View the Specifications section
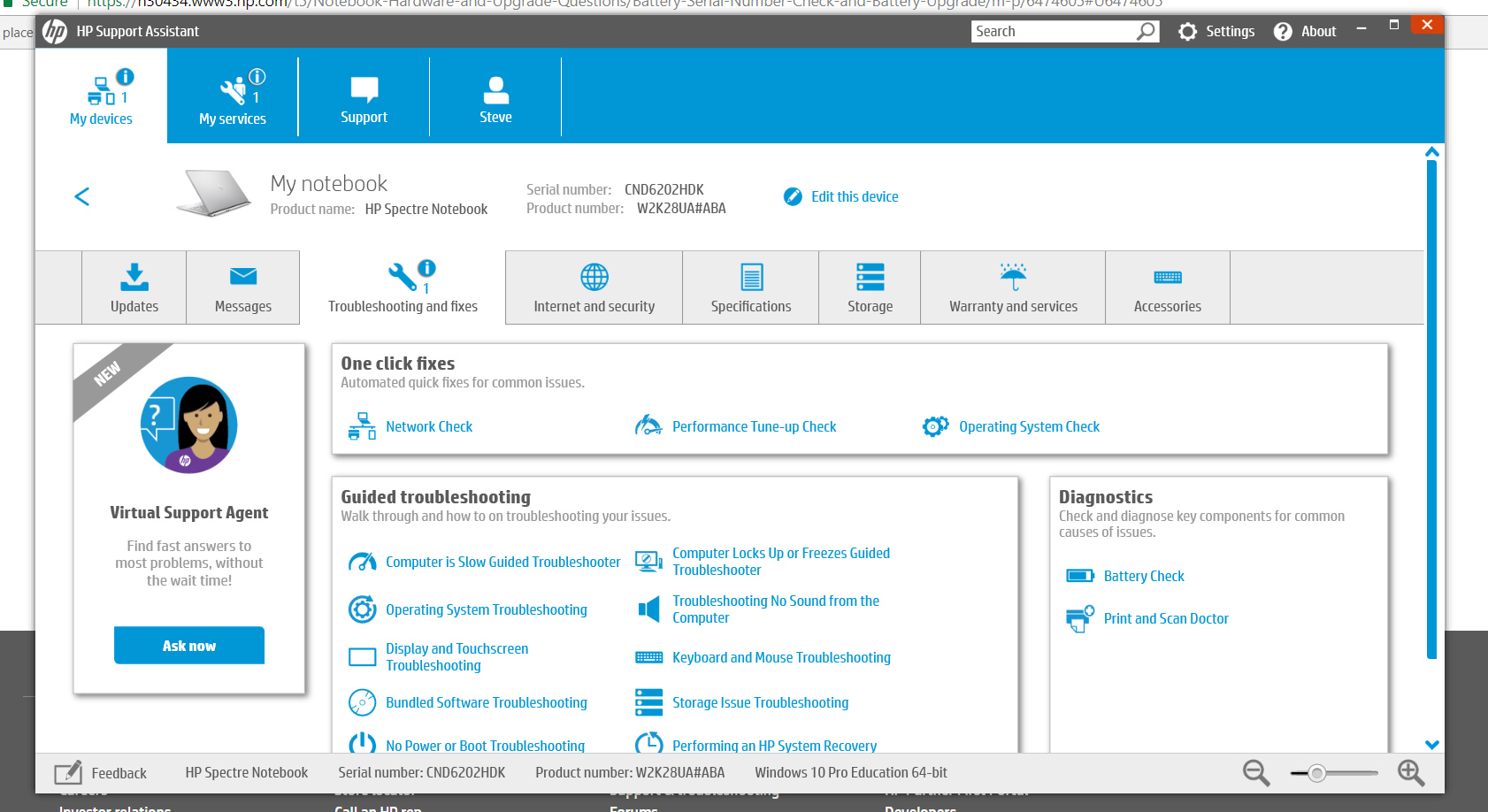Image resolution: width=1488 pixels, height=812 pixels. pyautogui.click(x=751, y=287)
